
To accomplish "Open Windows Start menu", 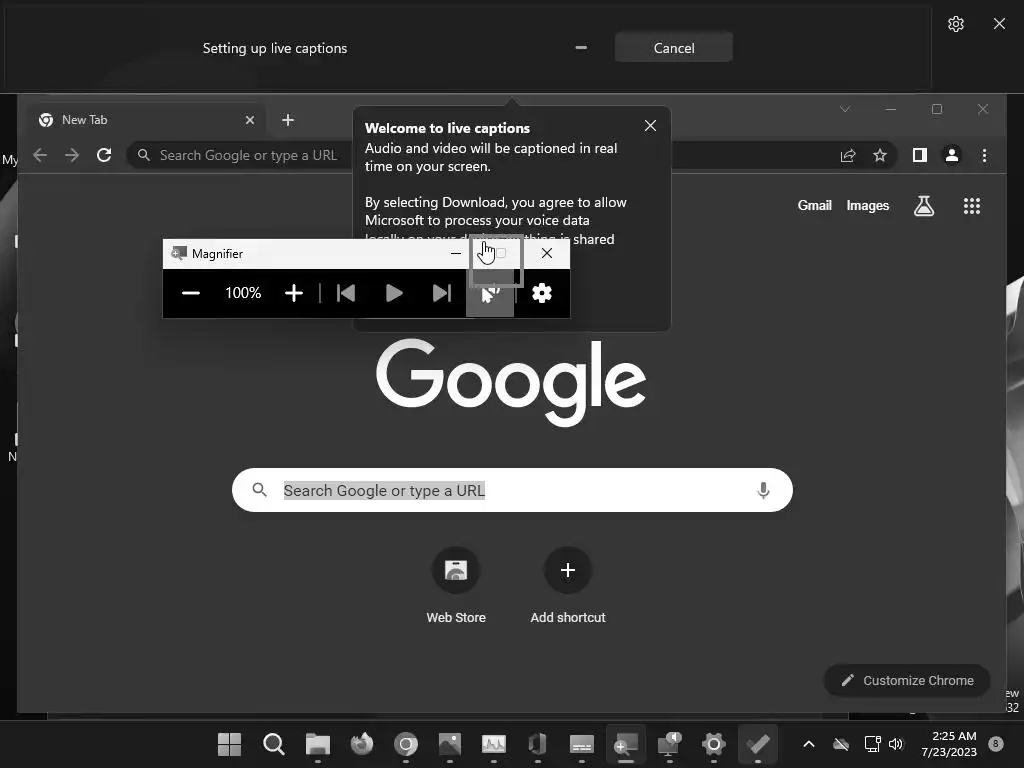I will tap(229, 744).
